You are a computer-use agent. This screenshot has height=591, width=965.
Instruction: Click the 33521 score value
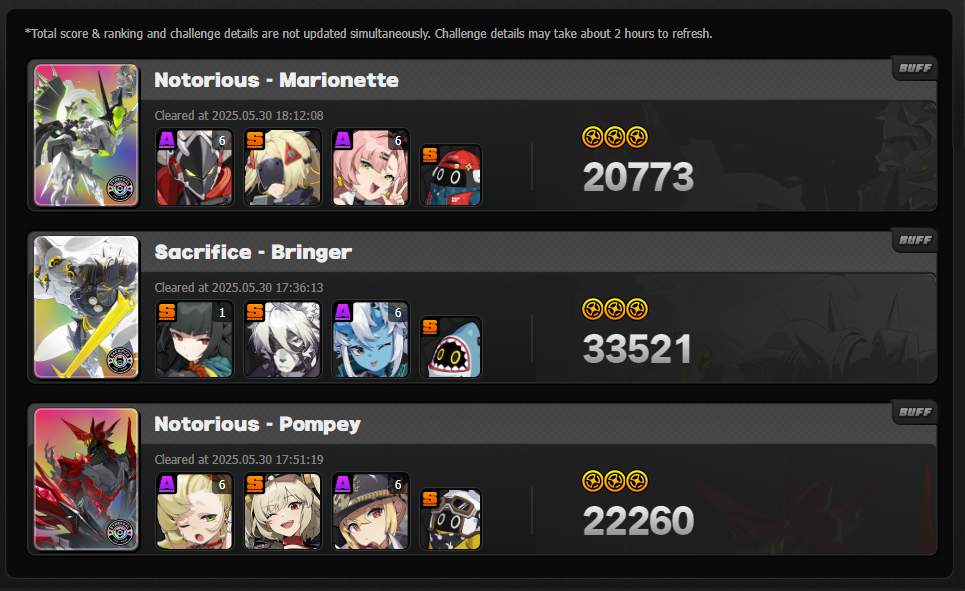pos(637,349)
